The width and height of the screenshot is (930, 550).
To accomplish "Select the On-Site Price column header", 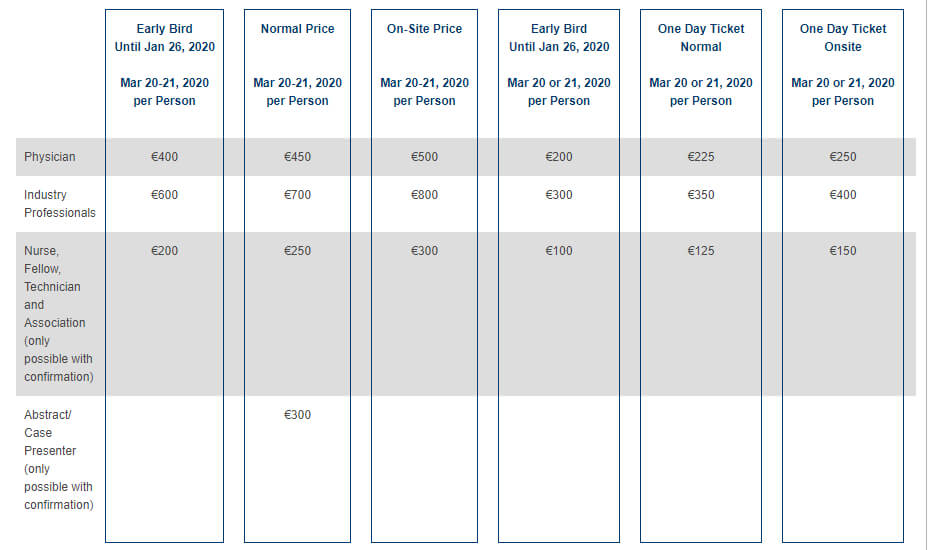I will (x=424, y=28).
